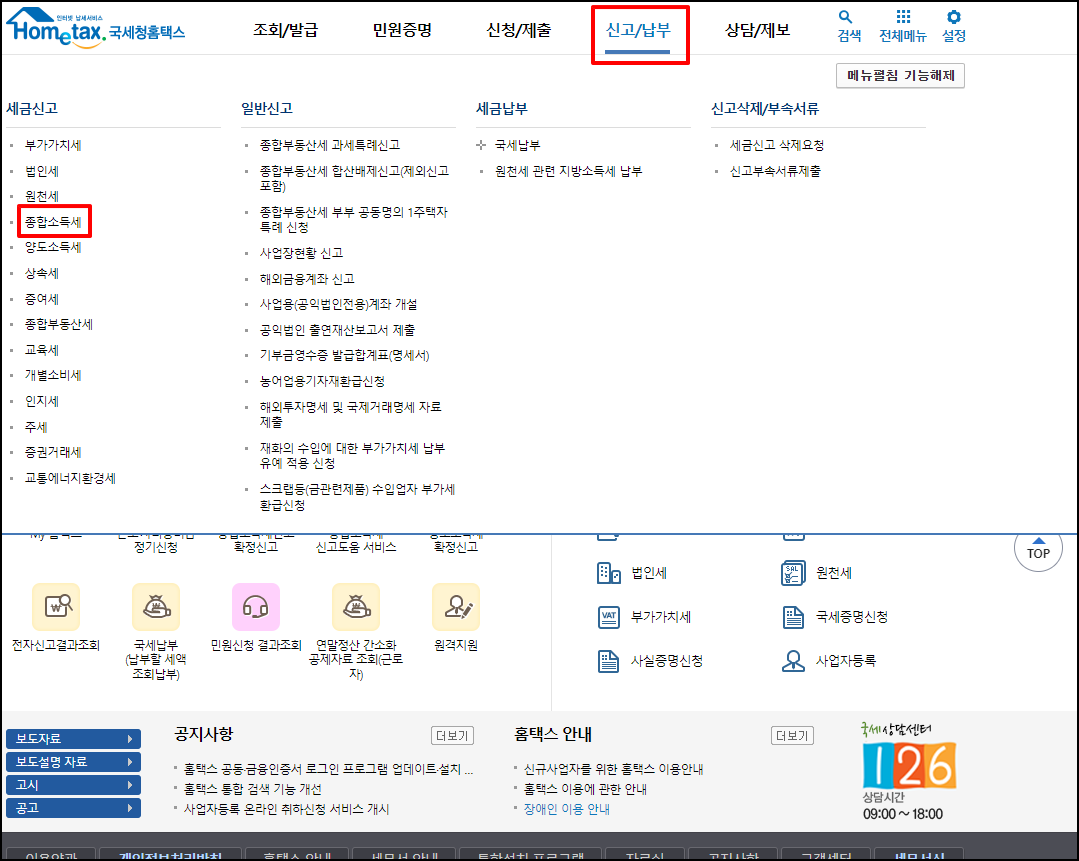Click the 사업자등록 person icon
This screenshot has width=1079, height=861.
point(793,661)
